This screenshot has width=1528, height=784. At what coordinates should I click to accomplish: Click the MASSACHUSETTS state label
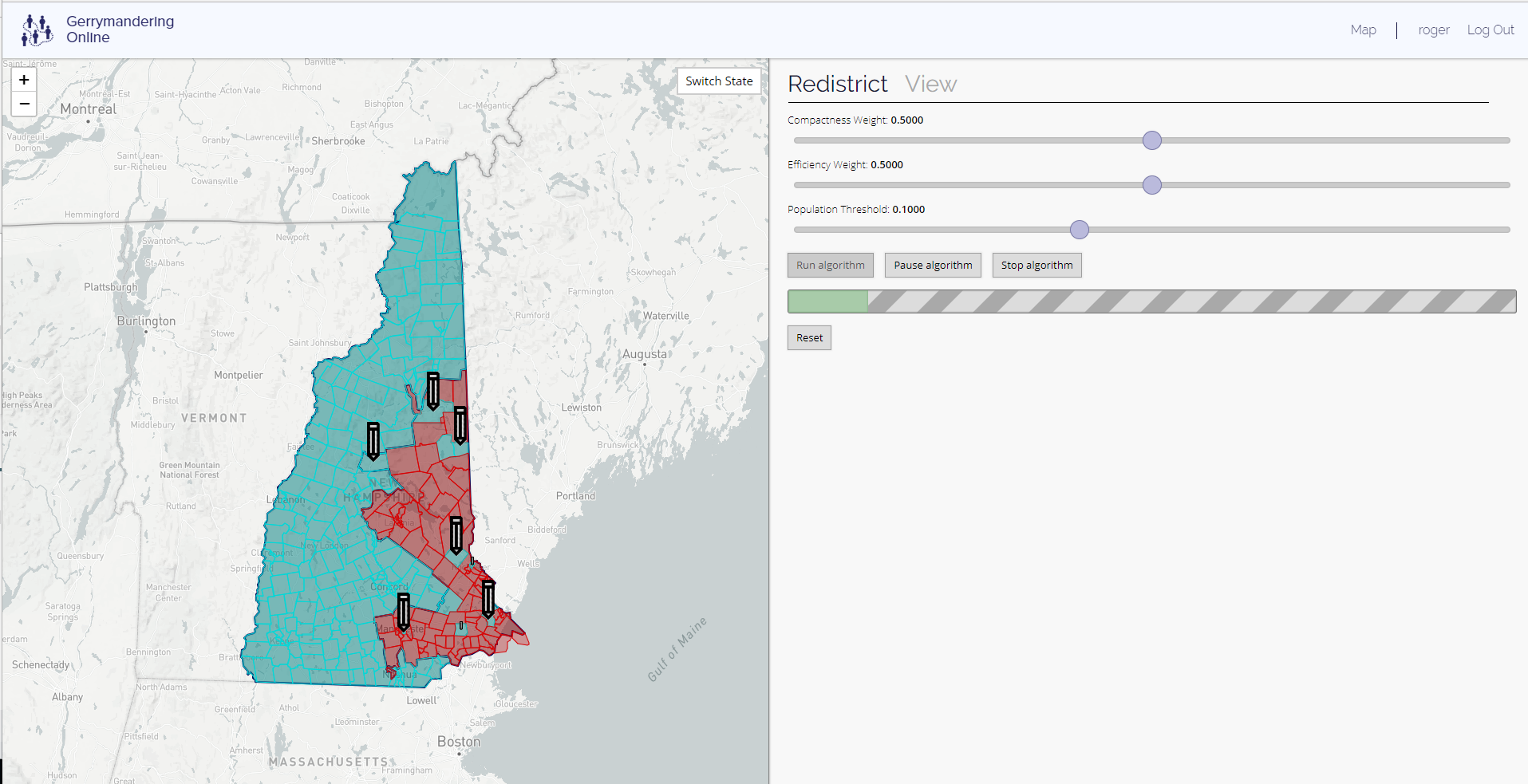tap(328, 762)
